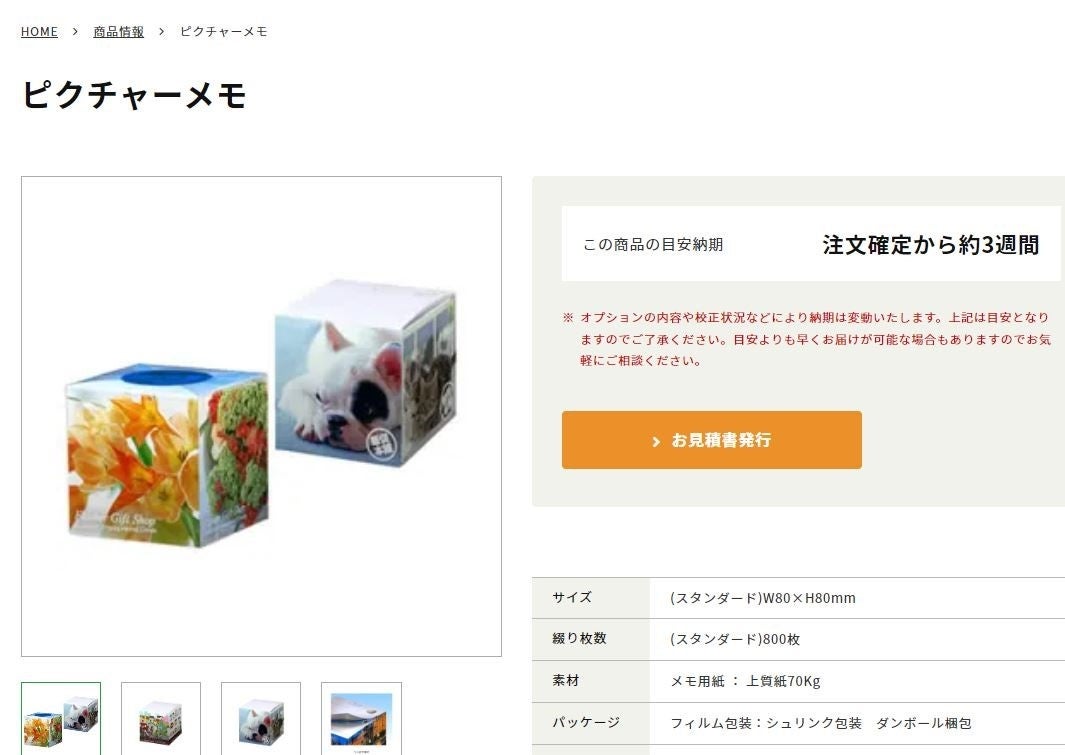Click the dog-printed memo cube in main image
The image size is (1065, 755).
tap(366, 371)
